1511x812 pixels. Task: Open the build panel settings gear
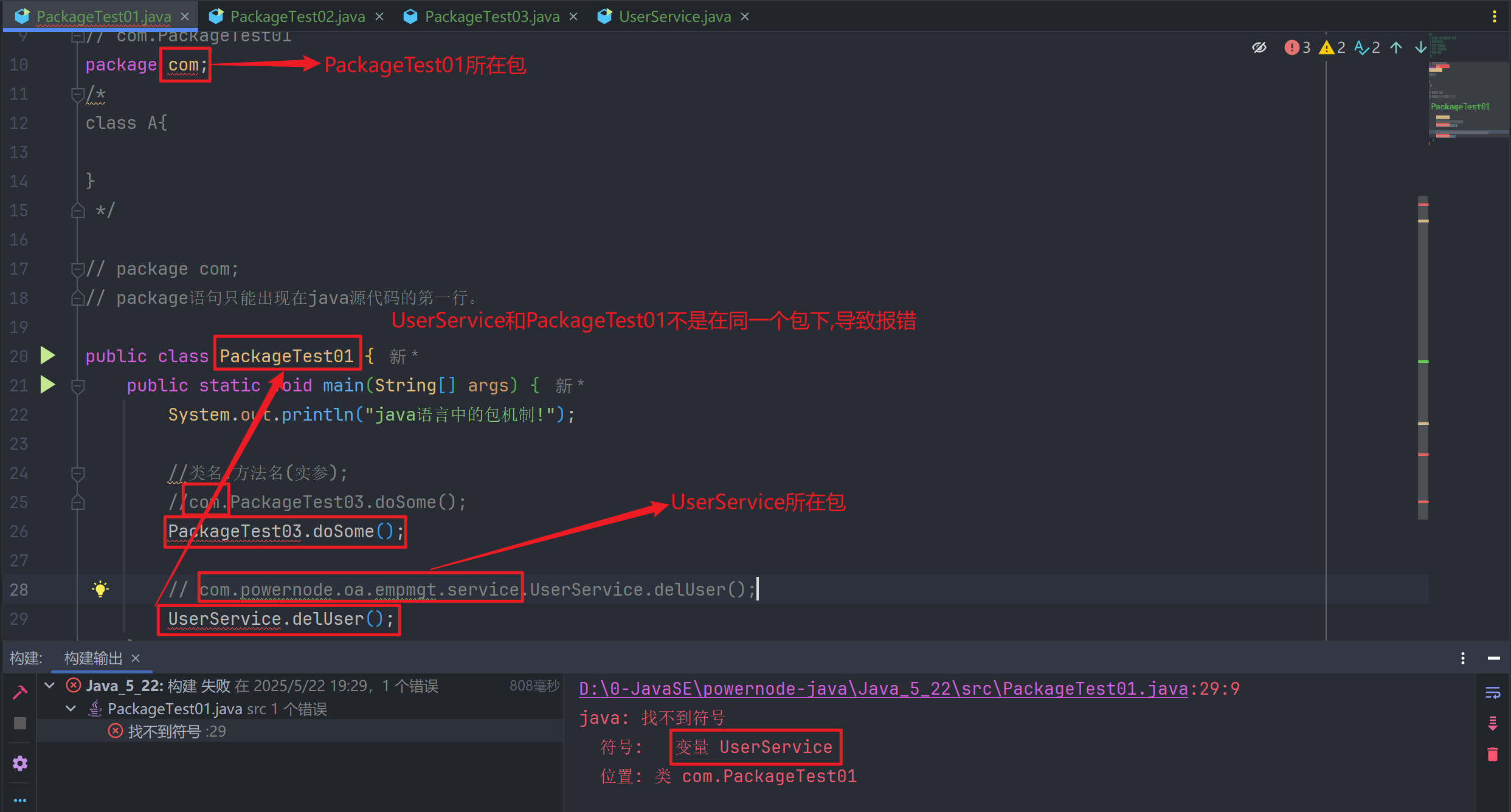click(x=20, y=763)
